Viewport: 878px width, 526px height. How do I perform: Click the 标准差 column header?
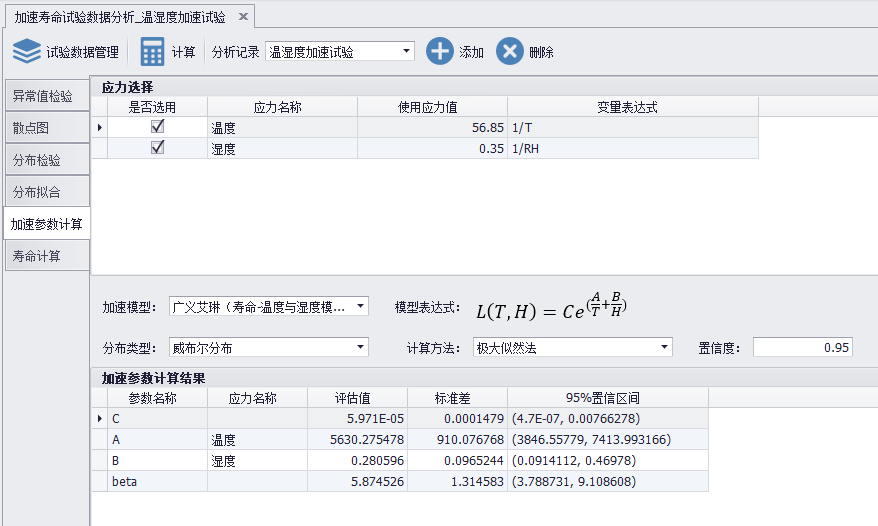point(457,398)
